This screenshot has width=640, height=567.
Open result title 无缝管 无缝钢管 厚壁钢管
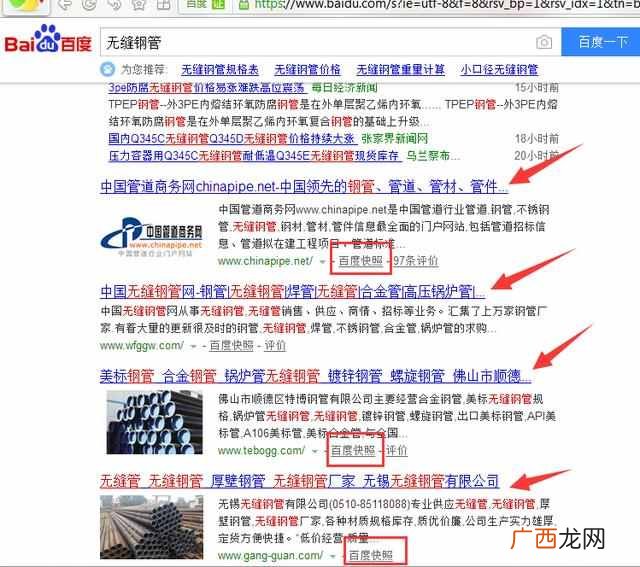click(299, 481)
